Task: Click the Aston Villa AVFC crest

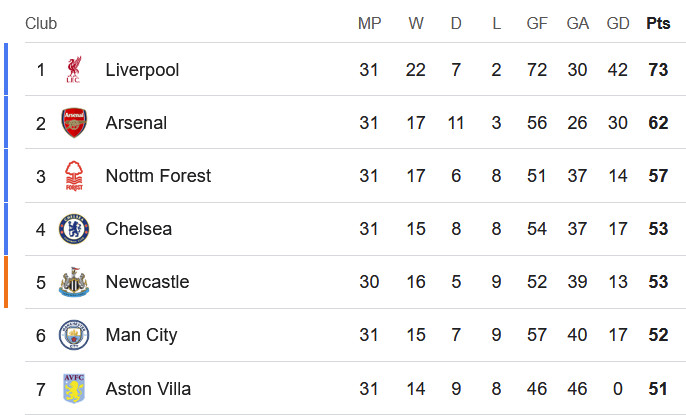Action: click(74, 388)
